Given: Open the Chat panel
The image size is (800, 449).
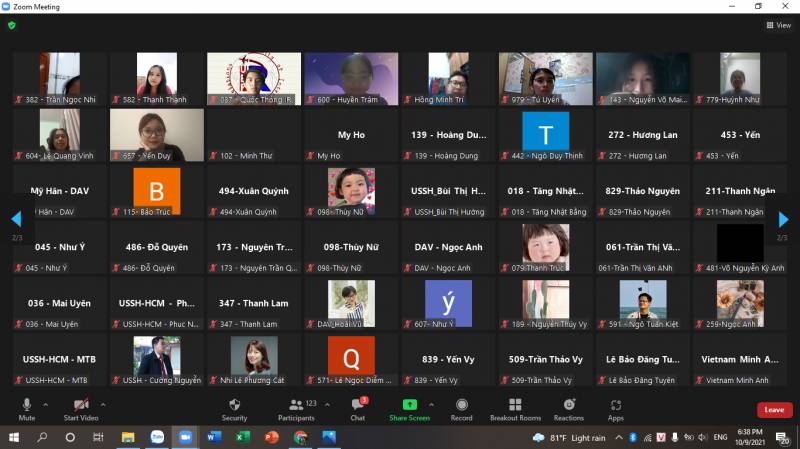Looking at the screenshot, I should click(x=357, y=409).
